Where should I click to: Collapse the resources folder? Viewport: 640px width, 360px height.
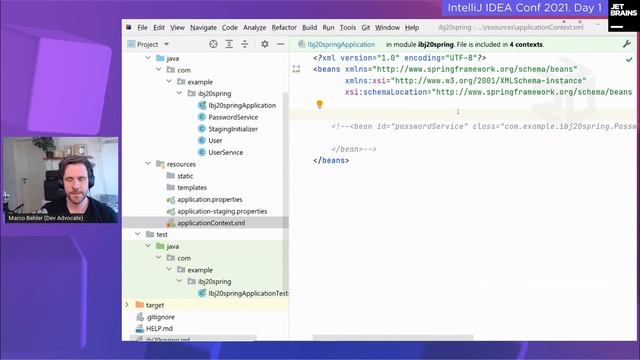pos(148,164)
